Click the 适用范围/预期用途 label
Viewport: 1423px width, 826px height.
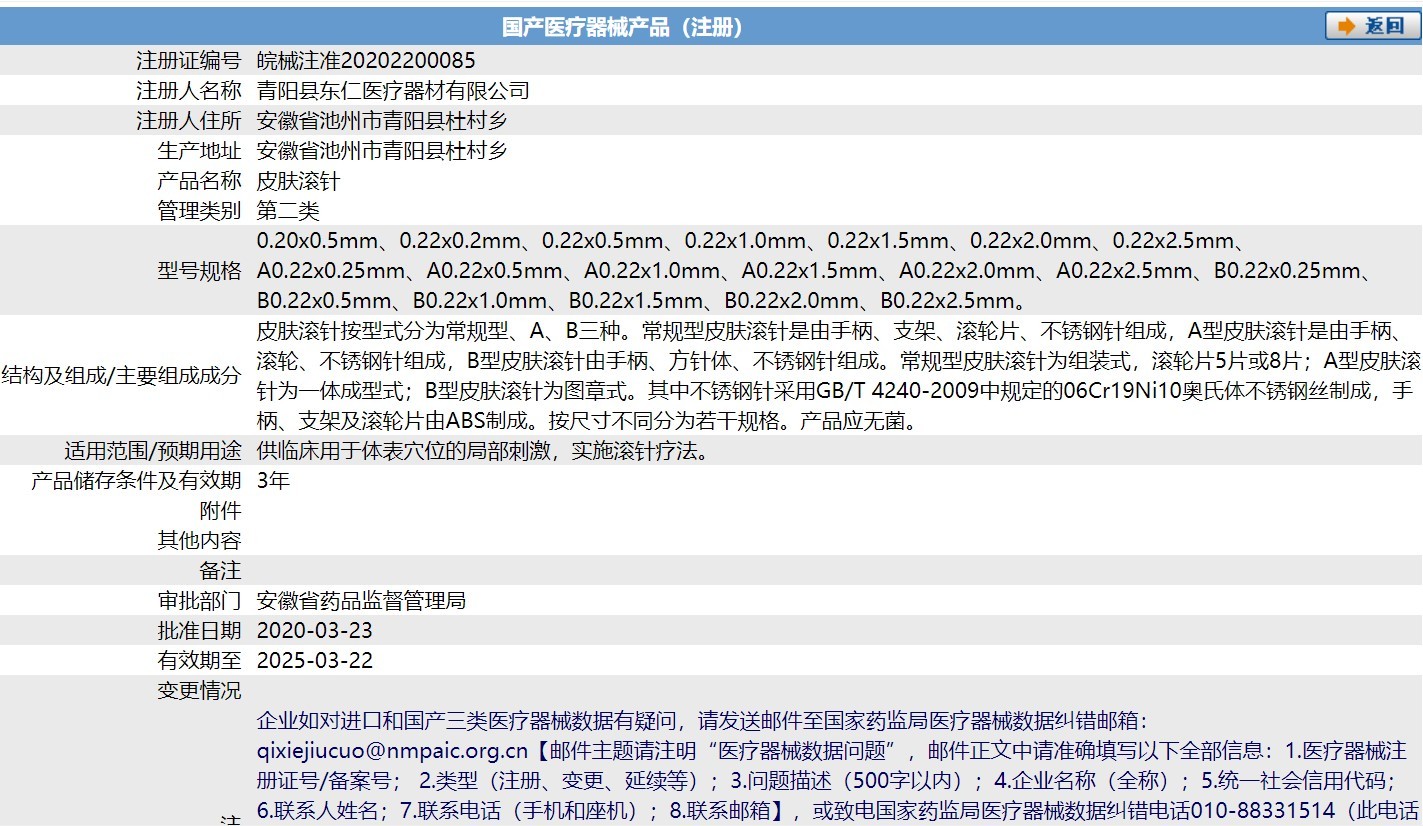(153, 451)
